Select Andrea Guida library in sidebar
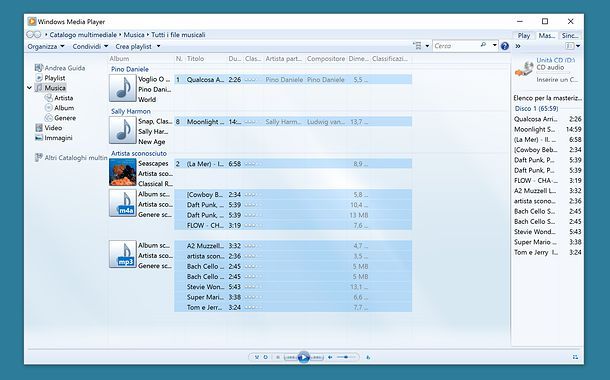The image size is (610, 380). click(60, 68)
